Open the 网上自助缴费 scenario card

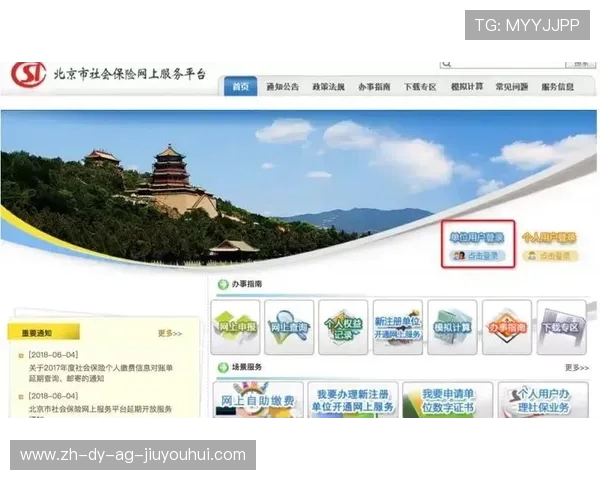(x=258, y=400)
